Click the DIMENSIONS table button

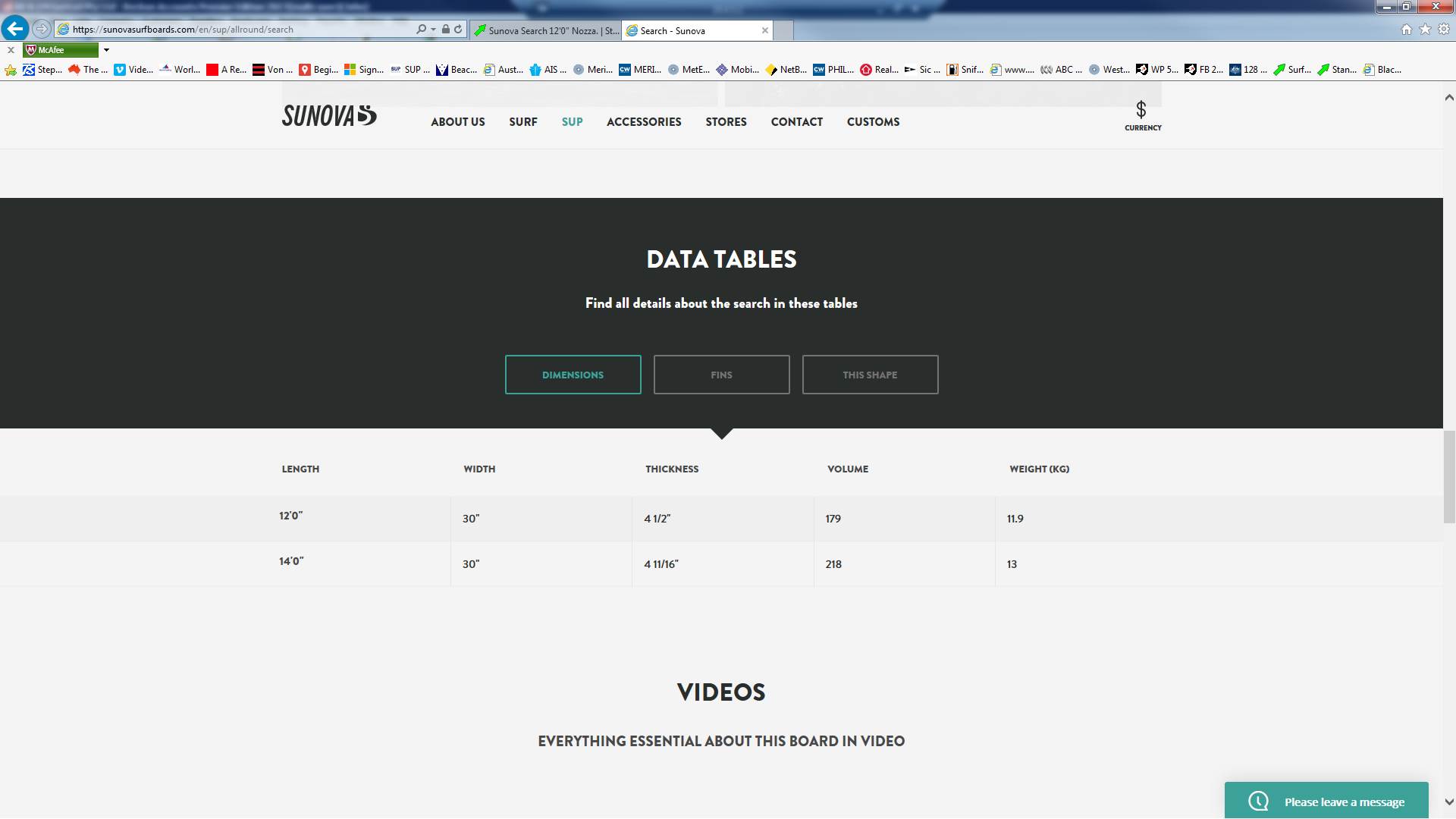coord(573,375)
